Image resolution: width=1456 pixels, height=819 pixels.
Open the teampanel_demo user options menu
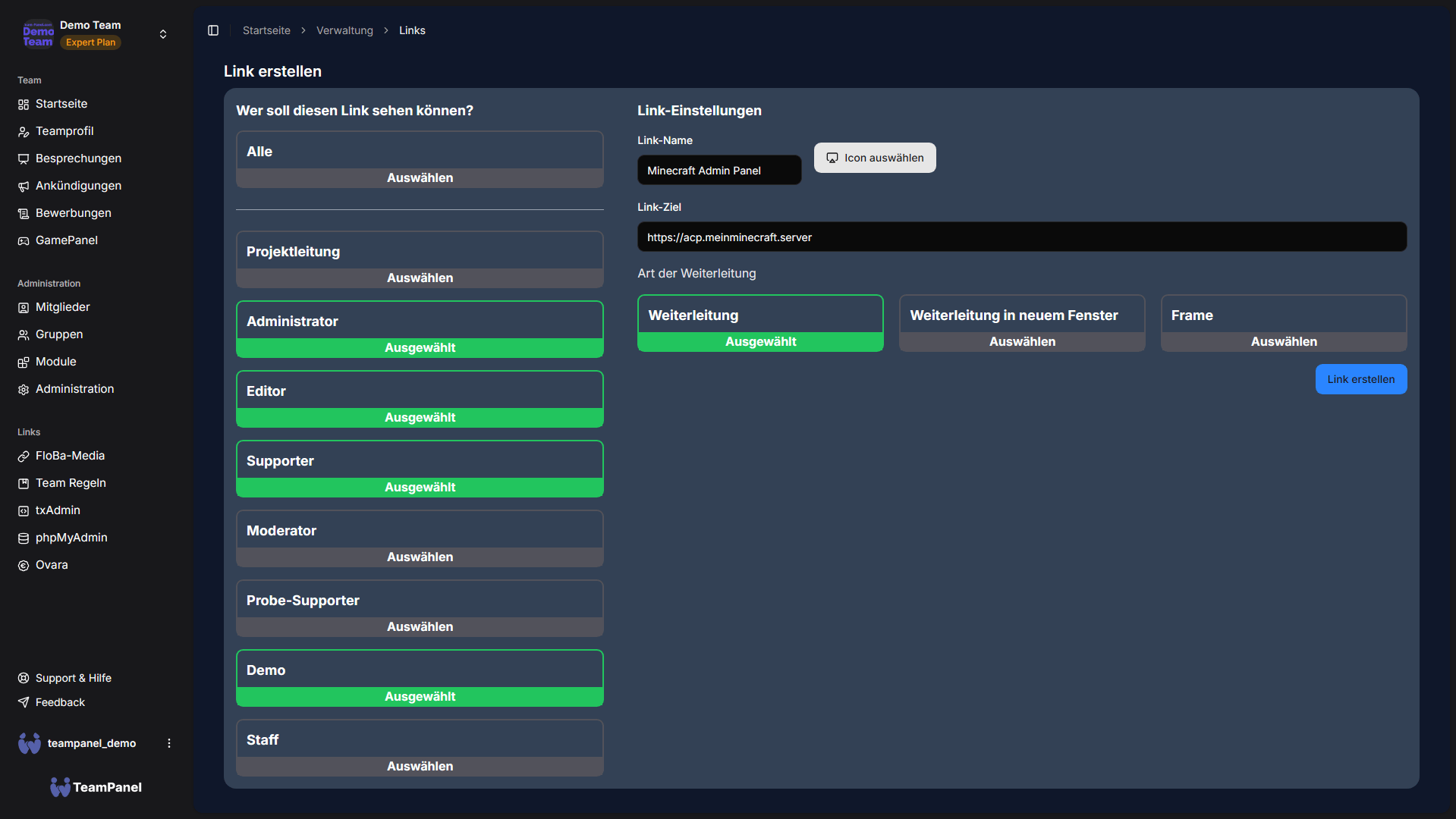[169, 743]
